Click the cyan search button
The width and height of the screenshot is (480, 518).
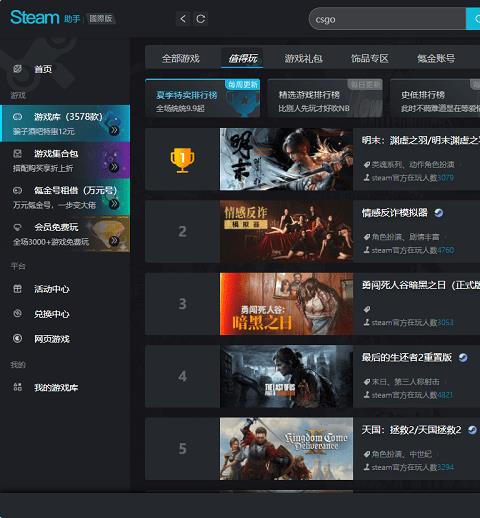tap(473, 19)
